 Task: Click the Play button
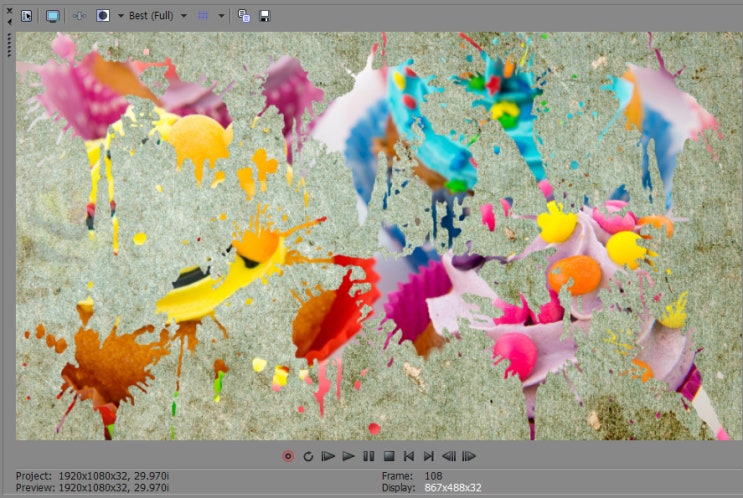(x=348, y=456)
